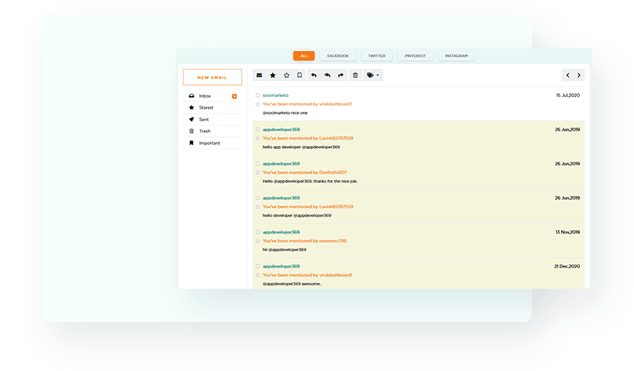Open the Inbox folder
The width and height of the screenshot is (634, 371).
[213, 96]
